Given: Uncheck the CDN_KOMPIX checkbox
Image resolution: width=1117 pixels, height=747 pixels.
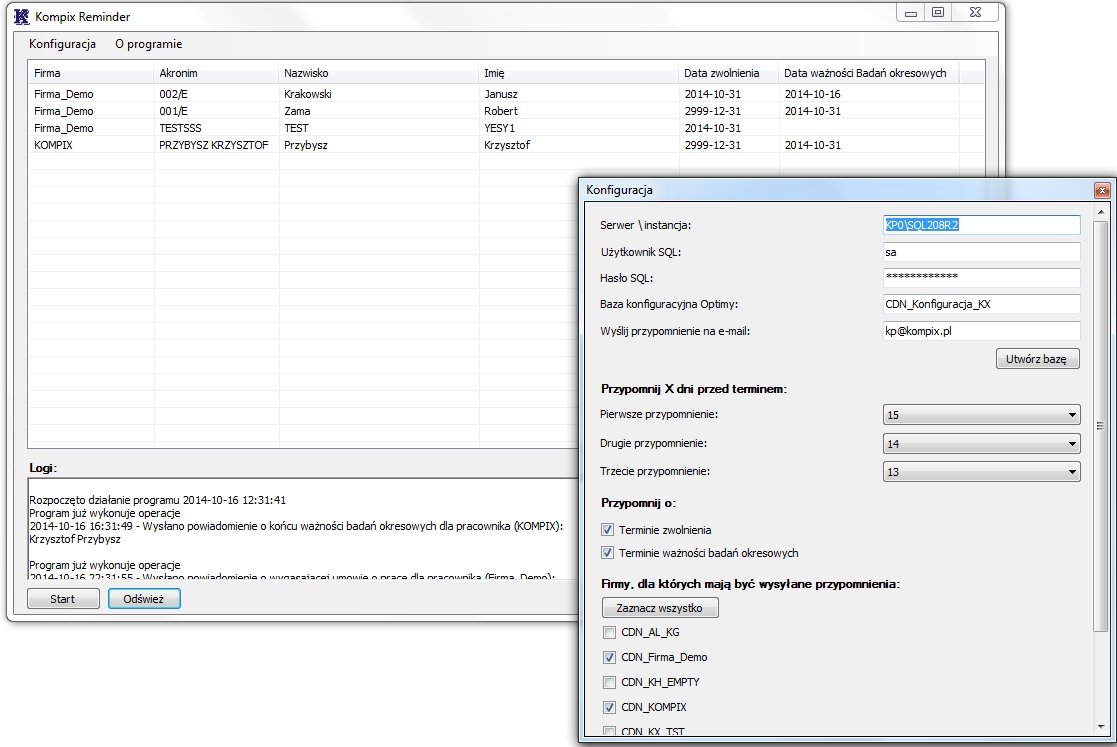Looking at the screenshot, I should (x=609, y=707).
